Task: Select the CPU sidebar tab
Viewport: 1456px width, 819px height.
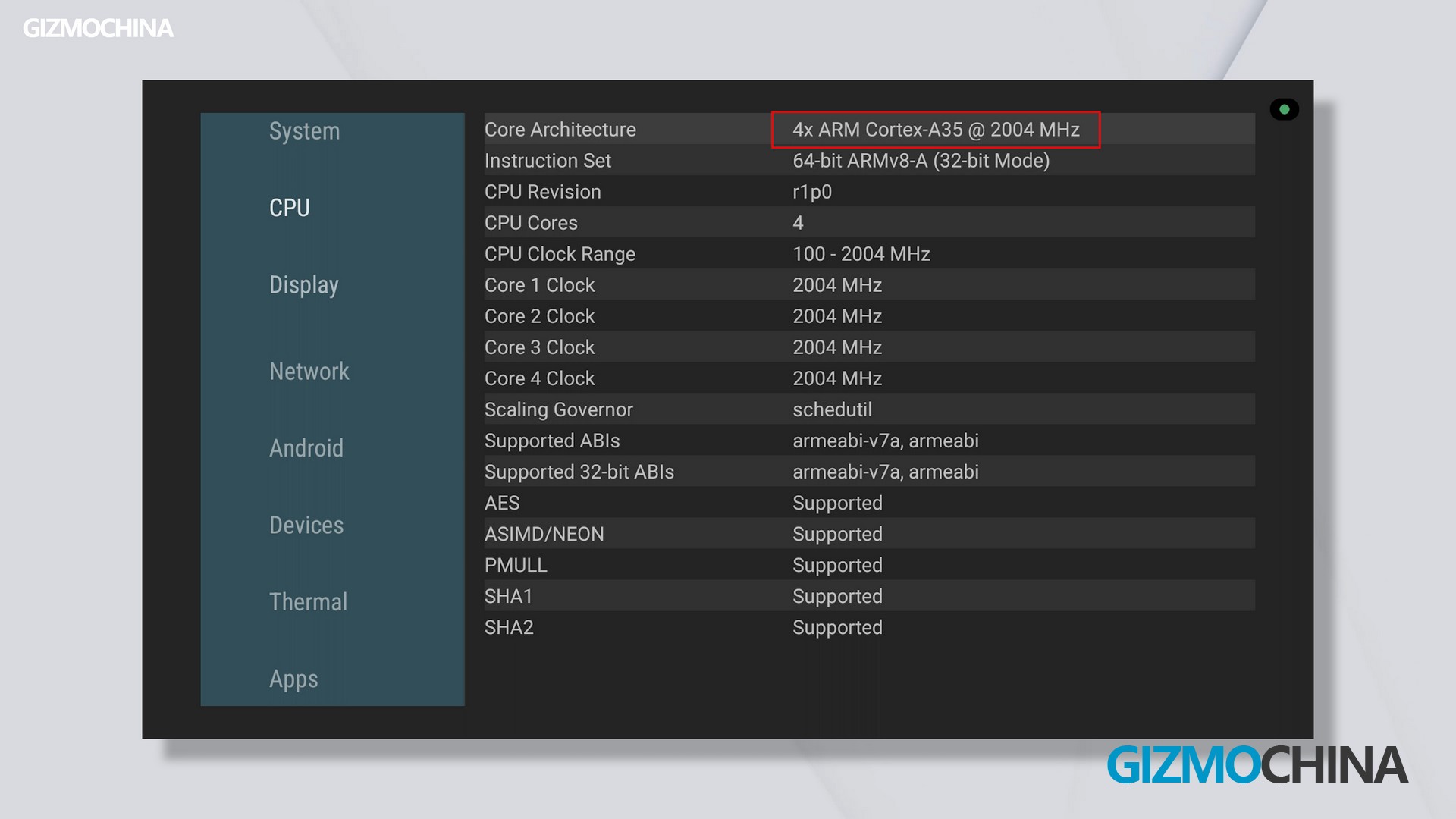Action: click(x=290, y=208)
